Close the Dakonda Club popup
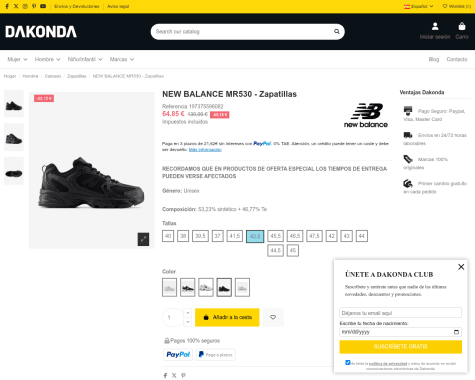This screenshot has height=380, width=475. 461,267
